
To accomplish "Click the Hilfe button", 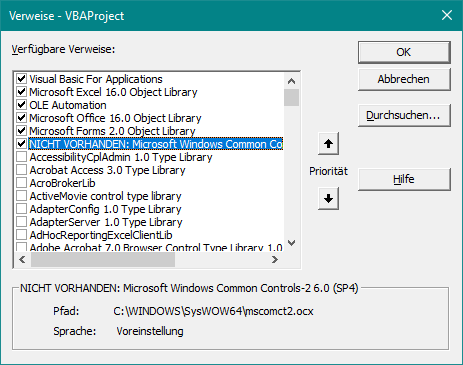I will click(x=404, y=179).
